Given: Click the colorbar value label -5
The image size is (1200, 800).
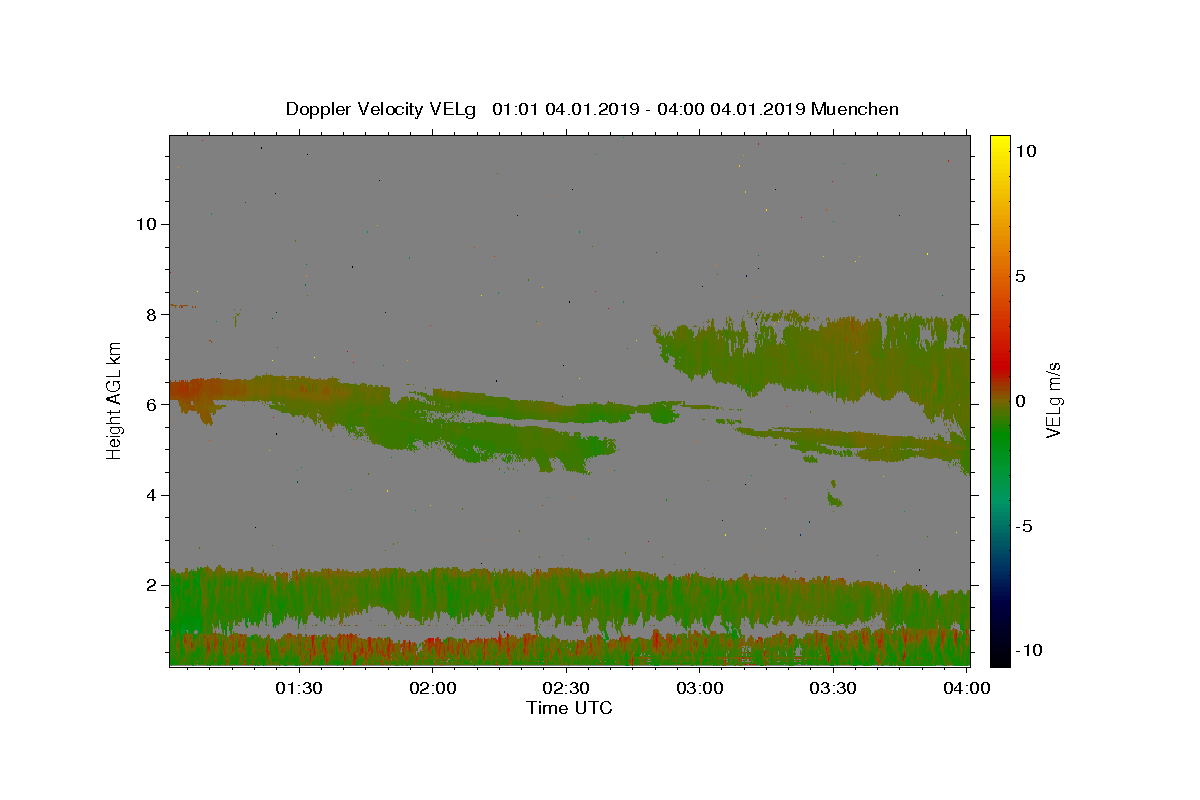Looking at the screenshot, I should [1023, 526].
